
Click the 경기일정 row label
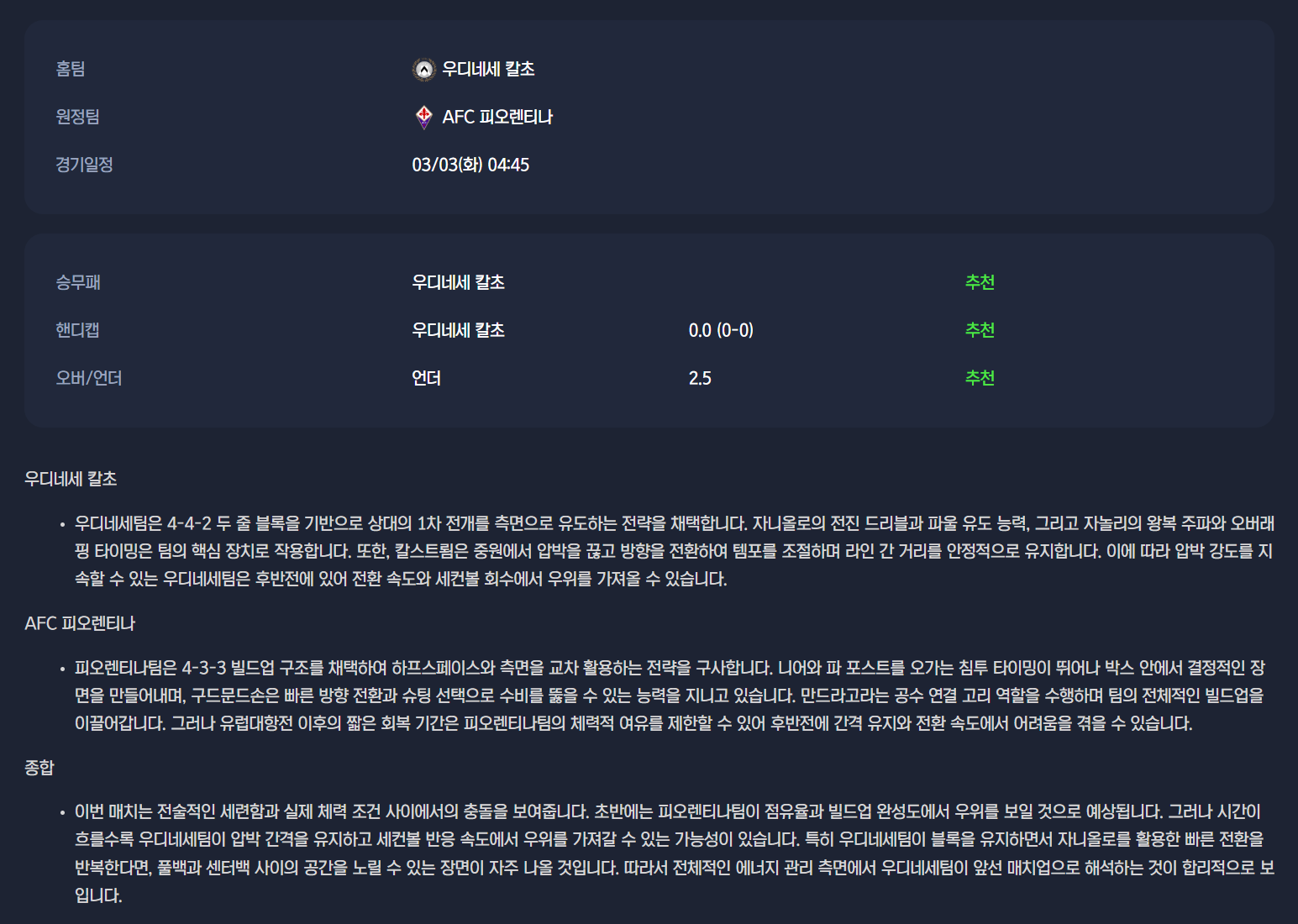tap(84, 165)
